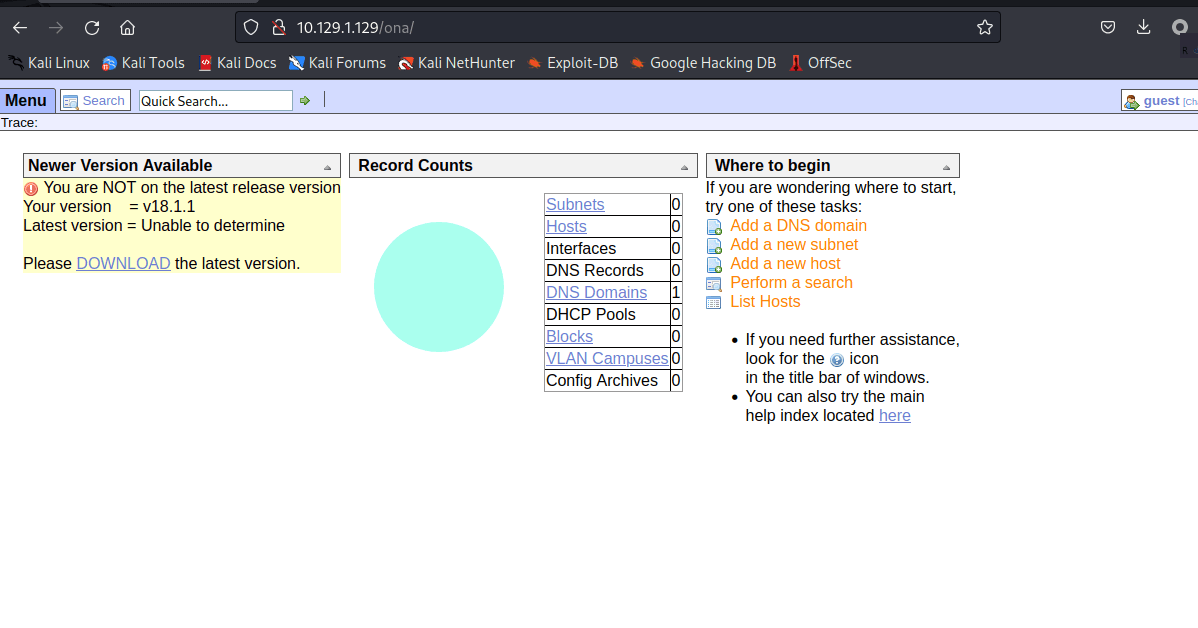Reload the page in browser

click(92, 28)
